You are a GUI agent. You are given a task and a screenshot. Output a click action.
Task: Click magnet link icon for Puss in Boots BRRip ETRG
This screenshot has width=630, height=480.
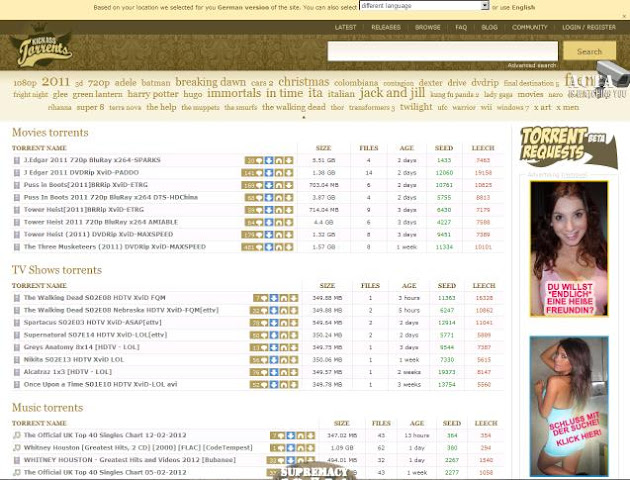(279, 185)
